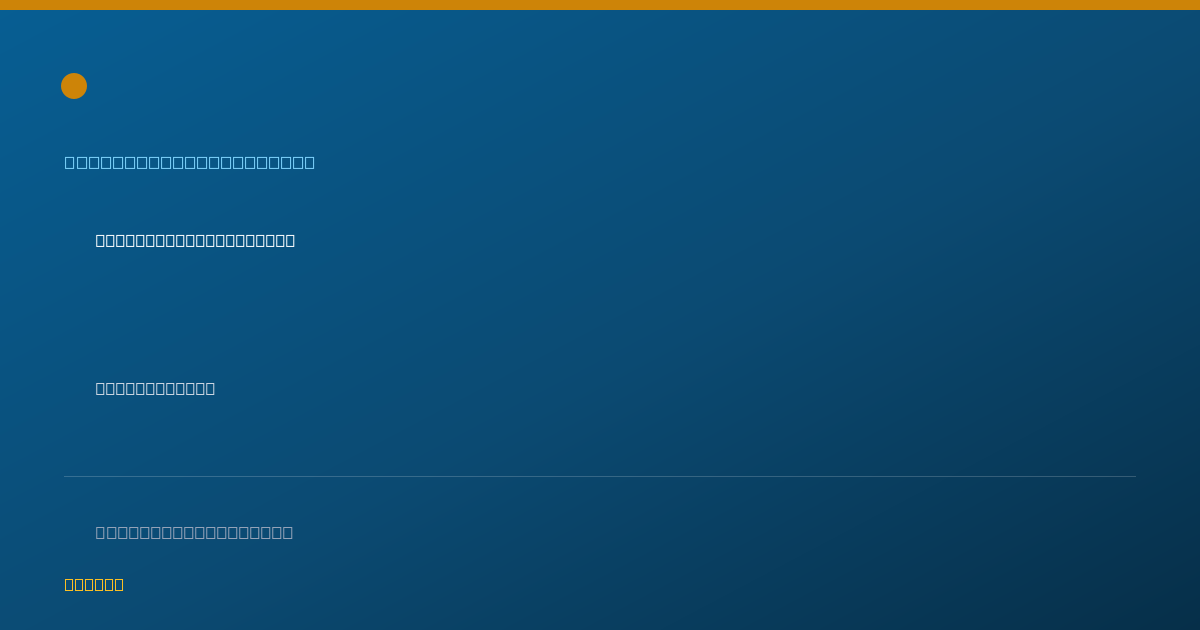Screen dimensions: 1200x630
Task: Click last character box of bold white line
Action: click(x=290, y=240)
